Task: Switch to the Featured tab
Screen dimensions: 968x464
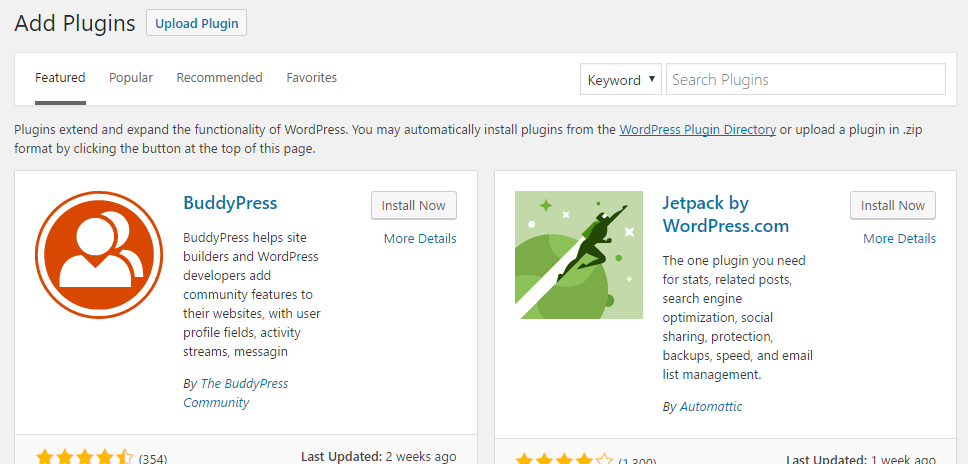Action: (x=60, y=78)
